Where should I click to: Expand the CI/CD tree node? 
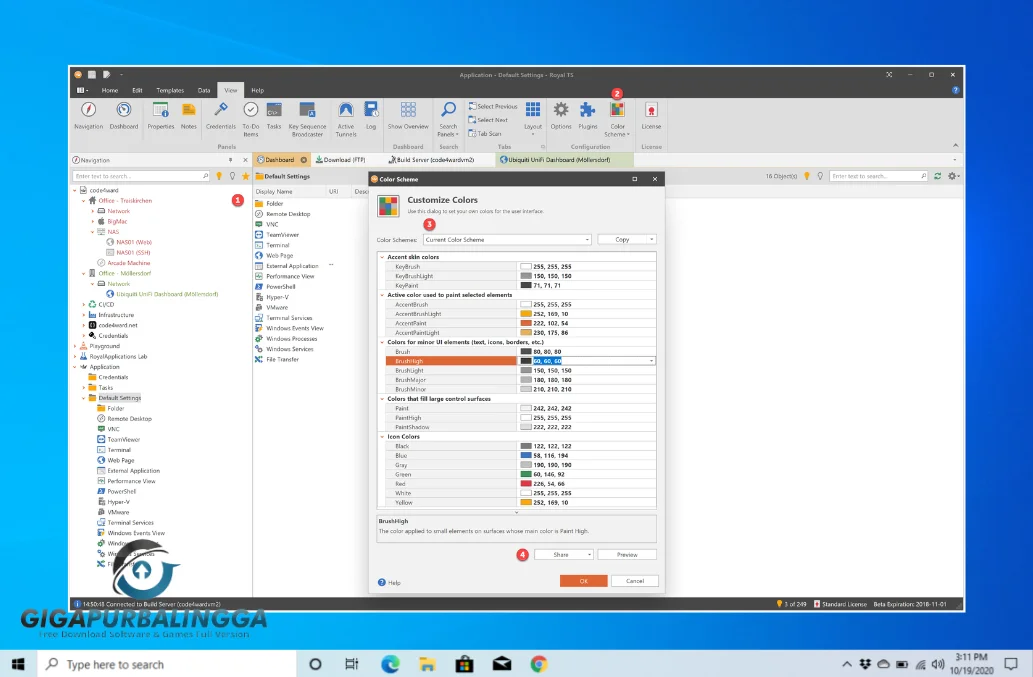point(84,304)
